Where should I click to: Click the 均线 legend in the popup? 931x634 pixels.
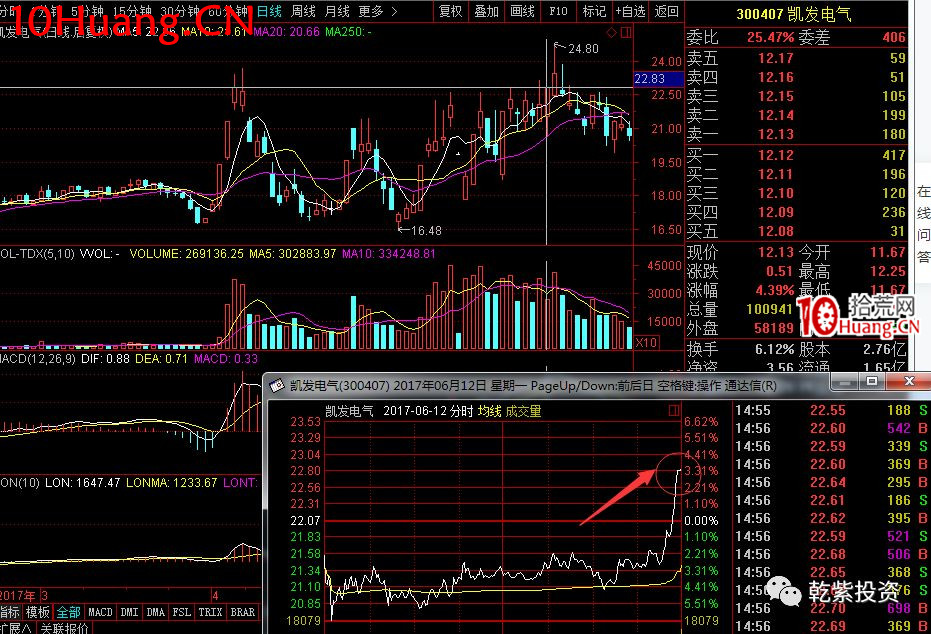pos(490,411)
